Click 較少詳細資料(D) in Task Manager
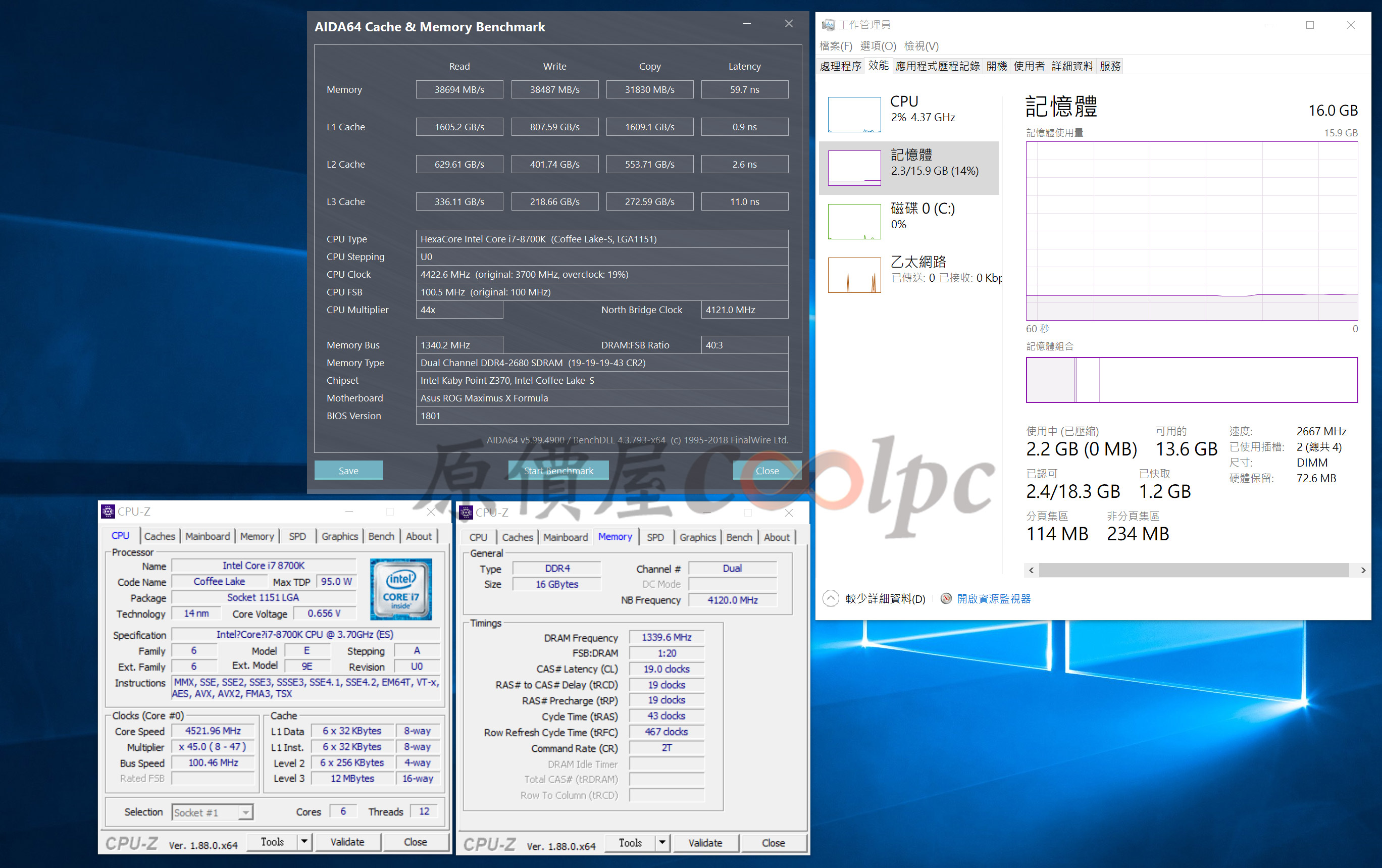 (885, 599)
